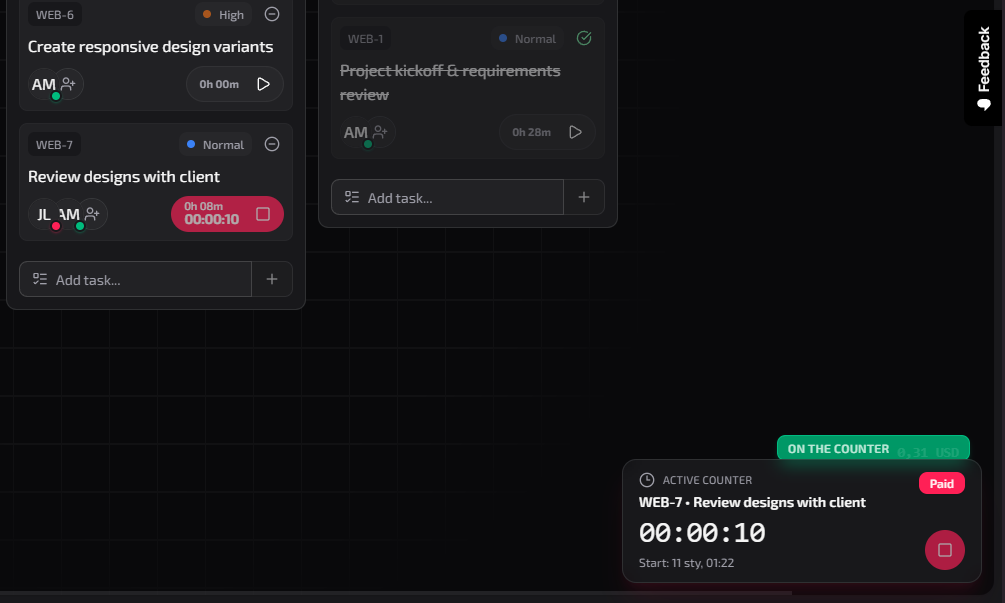Click the WEB-7 title in the active counter panel
Image resolution: width=1005 pixels, height=603 pixels.
click(x=752, y=502)
